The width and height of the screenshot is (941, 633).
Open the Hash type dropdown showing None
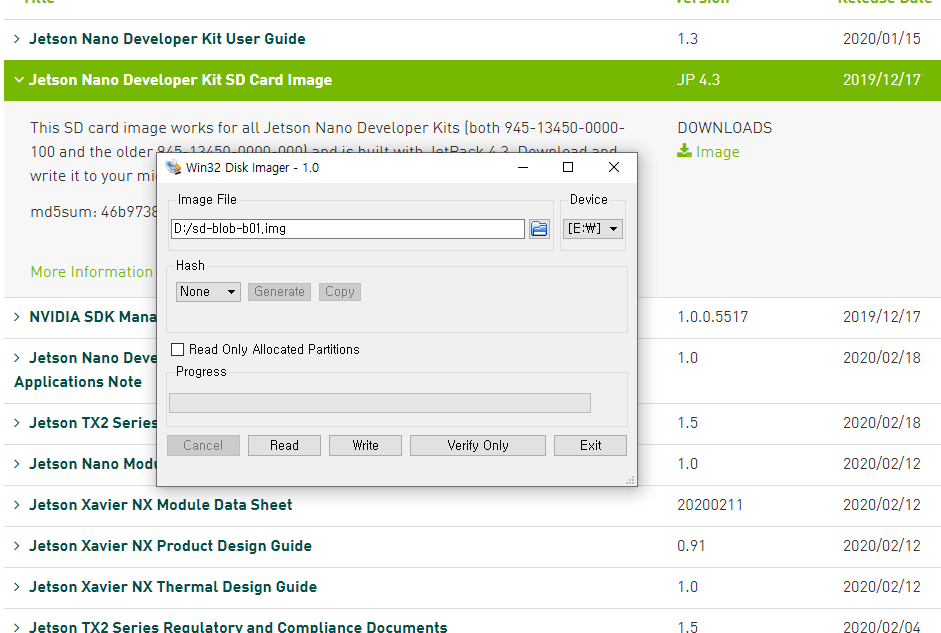[208, 292]
